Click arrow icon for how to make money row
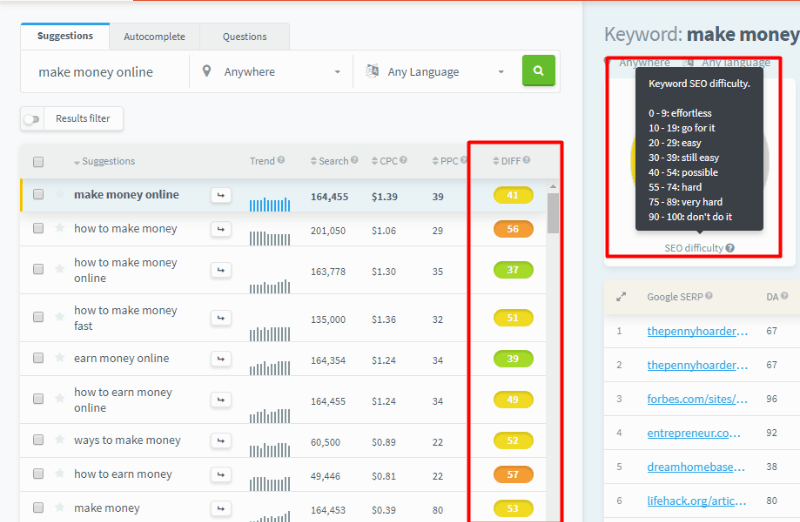The image size is (800, 522). coord(221,230)
